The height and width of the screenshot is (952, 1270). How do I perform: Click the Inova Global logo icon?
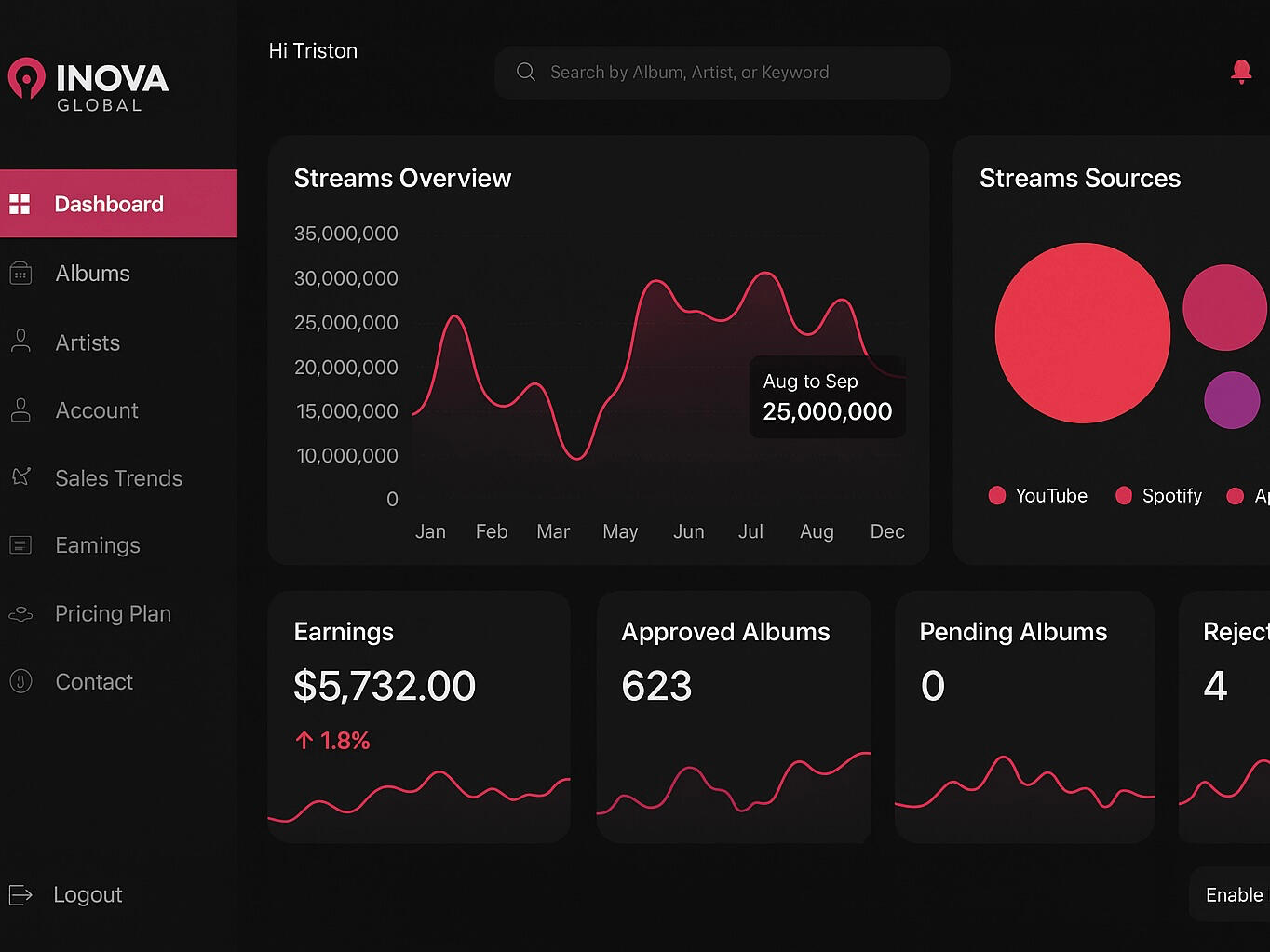point(27,79)
